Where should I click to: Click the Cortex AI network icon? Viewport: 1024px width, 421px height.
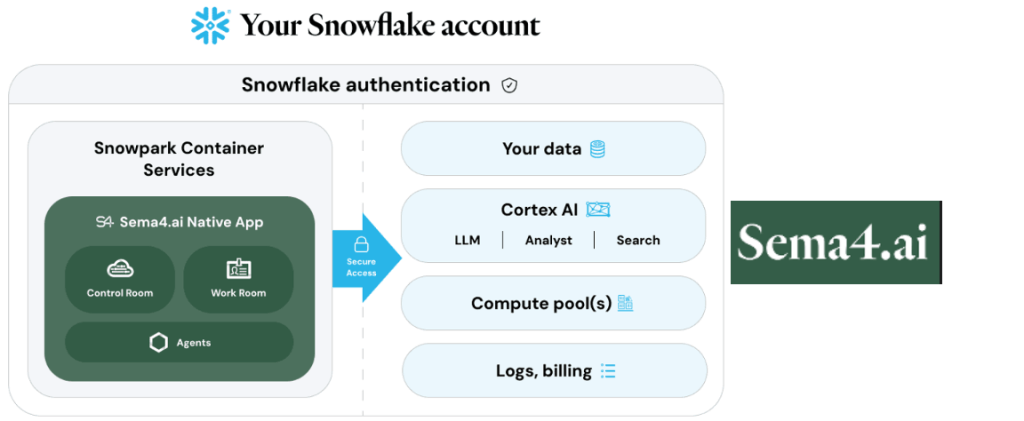tap(598, 210)
